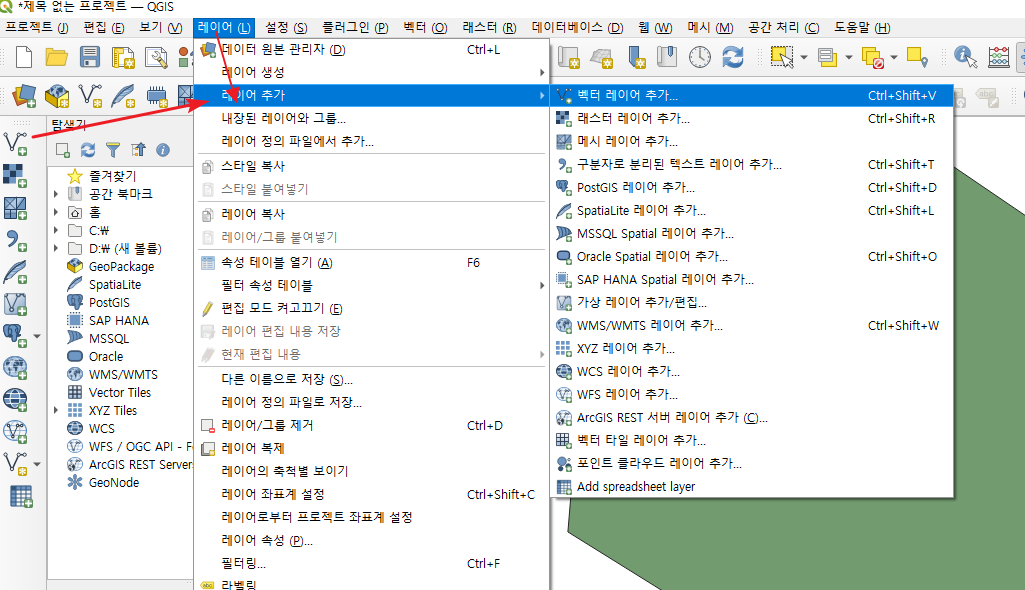Choose 래스터 레이어 추가 from the submenu
This screenshot has width=1025, height=590.
click(x=752, y=118)
